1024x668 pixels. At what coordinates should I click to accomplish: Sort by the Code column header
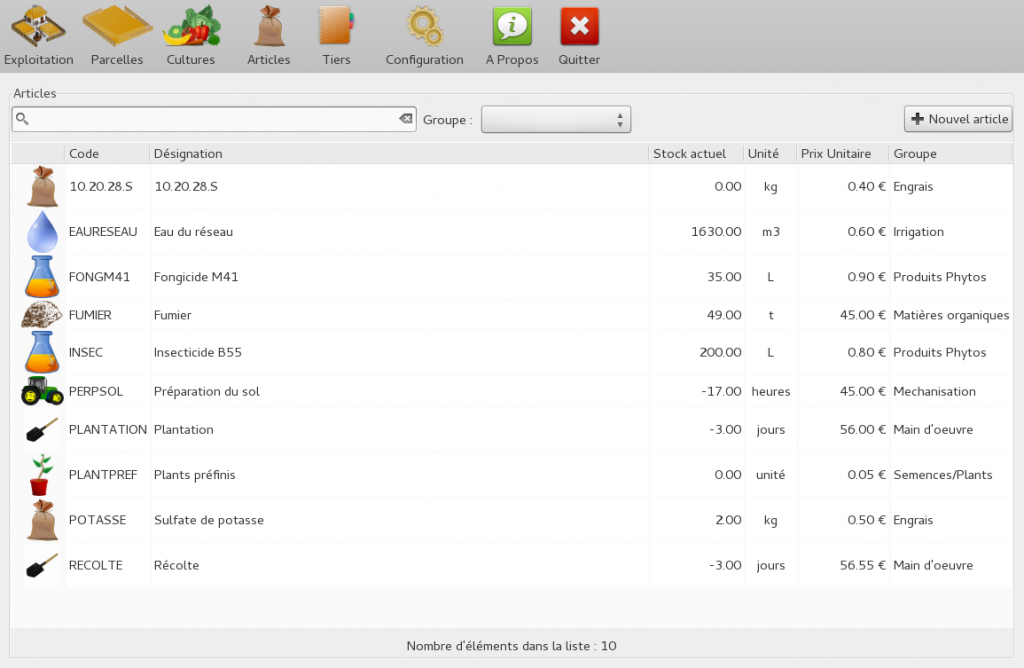107,153
